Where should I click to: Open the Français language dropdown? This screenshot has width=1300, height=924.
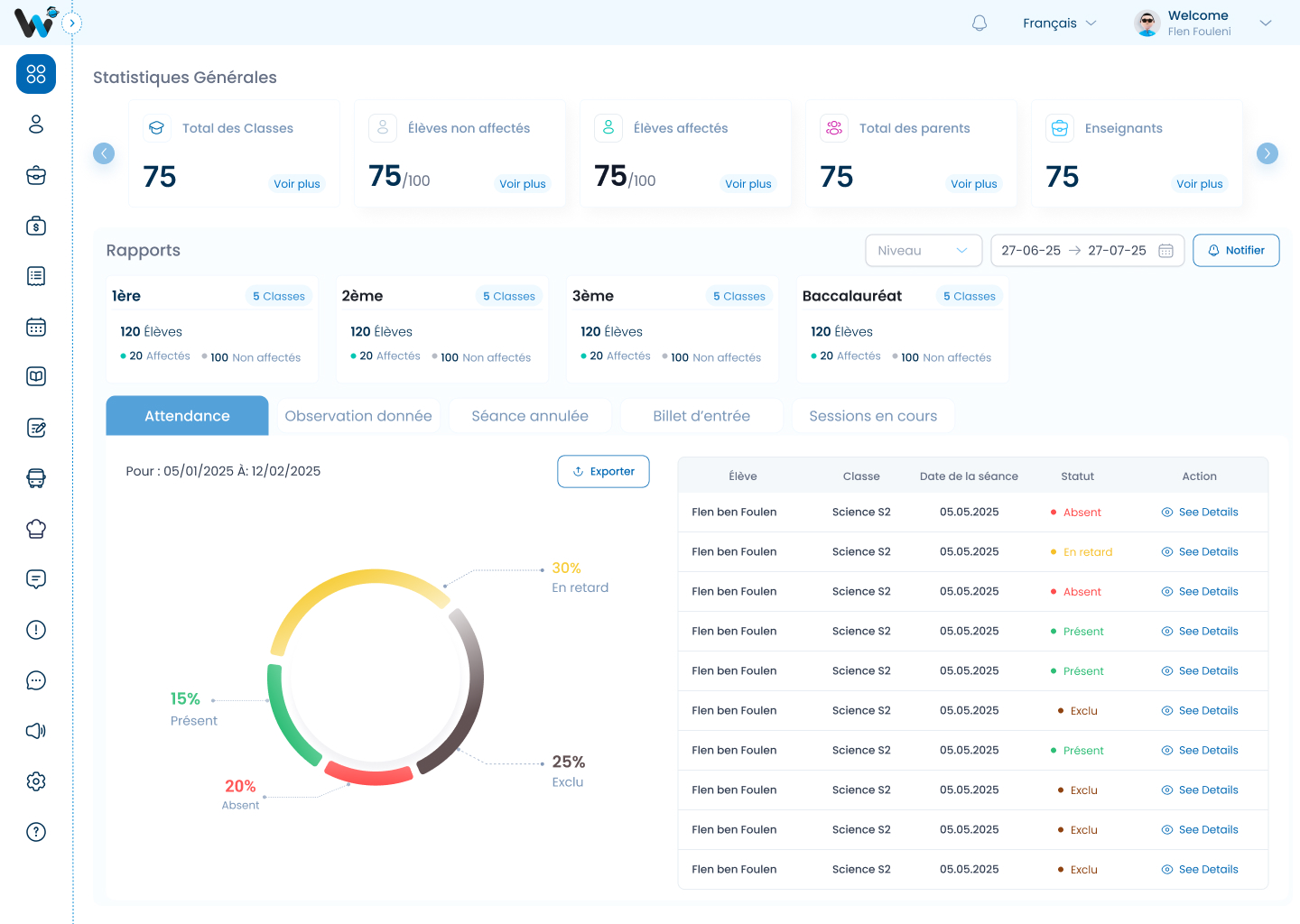pos(1060,23)
